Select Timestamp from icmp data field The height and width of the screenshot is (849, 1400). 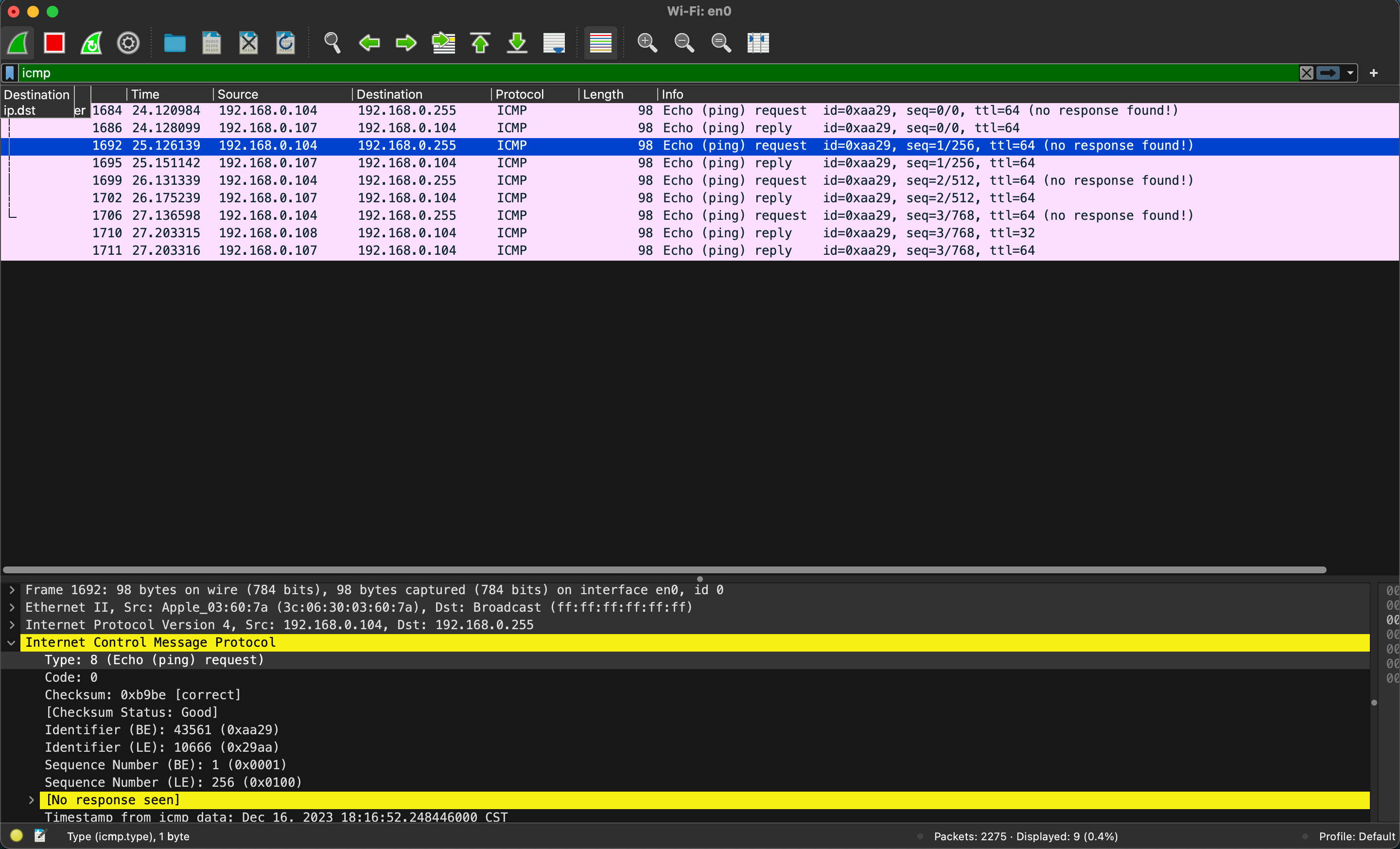pos(685,816)
